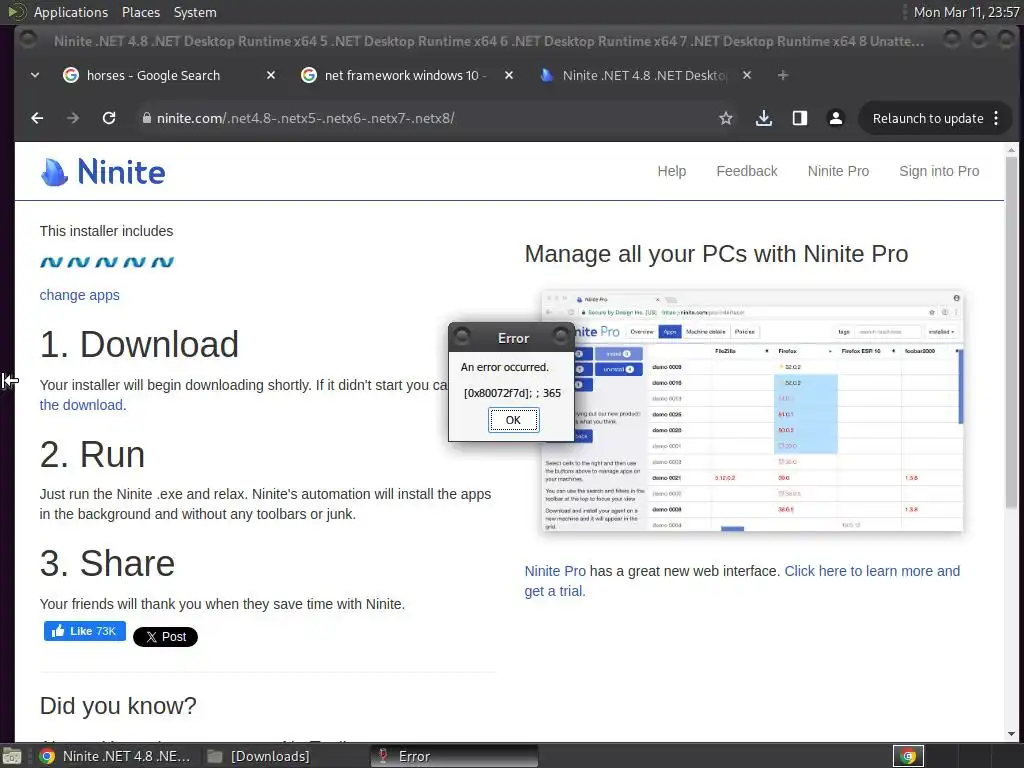Viewport: 1024px width, 768px height.
Task: Open the Feedback link
Action: tap(746, 171)
